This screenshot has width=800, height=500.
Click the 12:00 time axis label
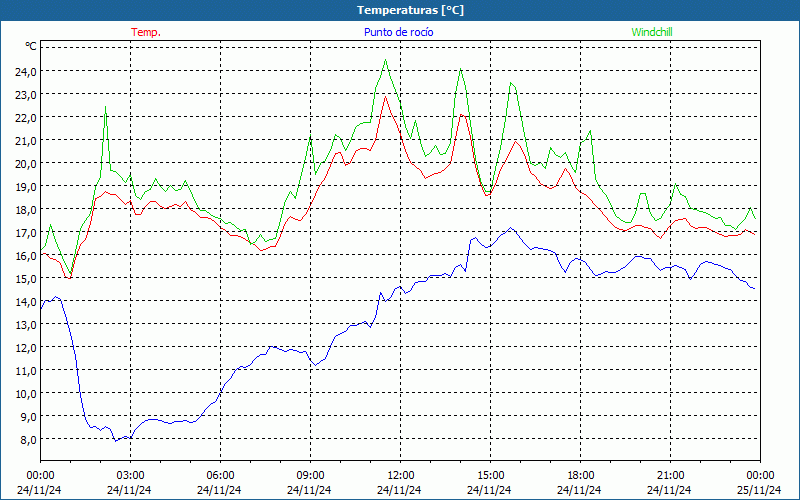click(x=401, y=476)
